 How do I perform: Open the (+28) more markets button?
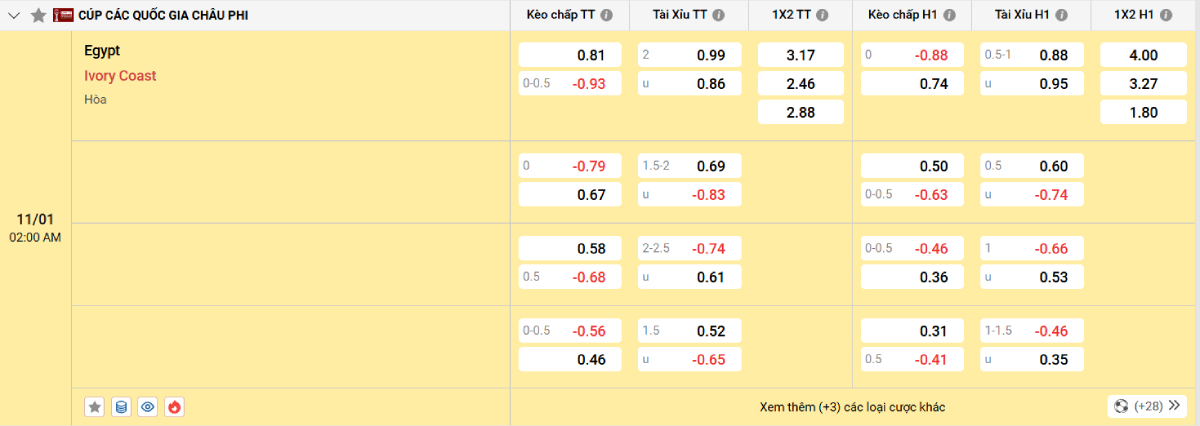coord(1147,407)
